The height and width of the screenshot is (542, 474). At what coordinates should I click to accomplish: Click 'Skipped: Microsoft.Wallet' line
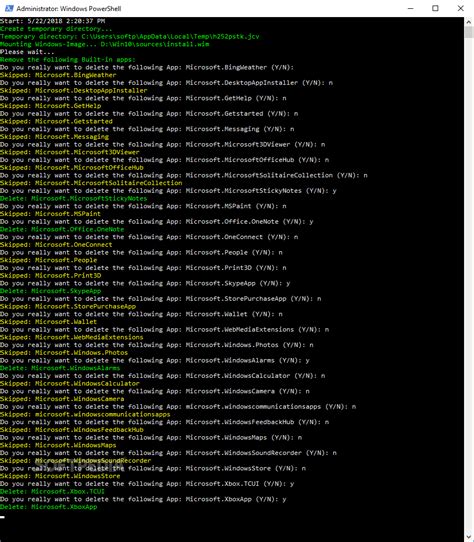coord(48,322)
